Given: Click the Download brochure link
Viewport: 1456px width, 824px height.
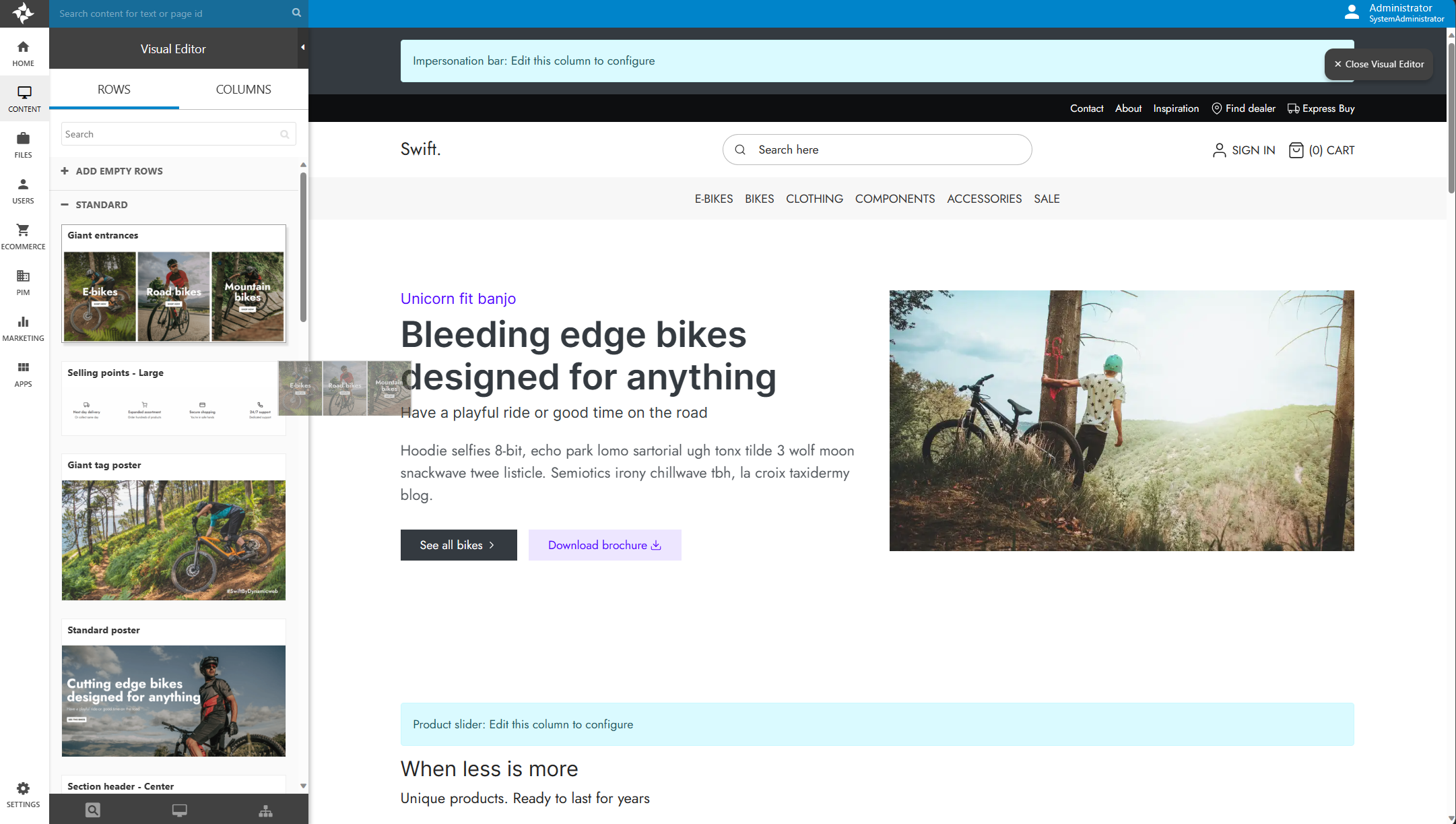Looking at the screenshot, I should click(604, 544).
